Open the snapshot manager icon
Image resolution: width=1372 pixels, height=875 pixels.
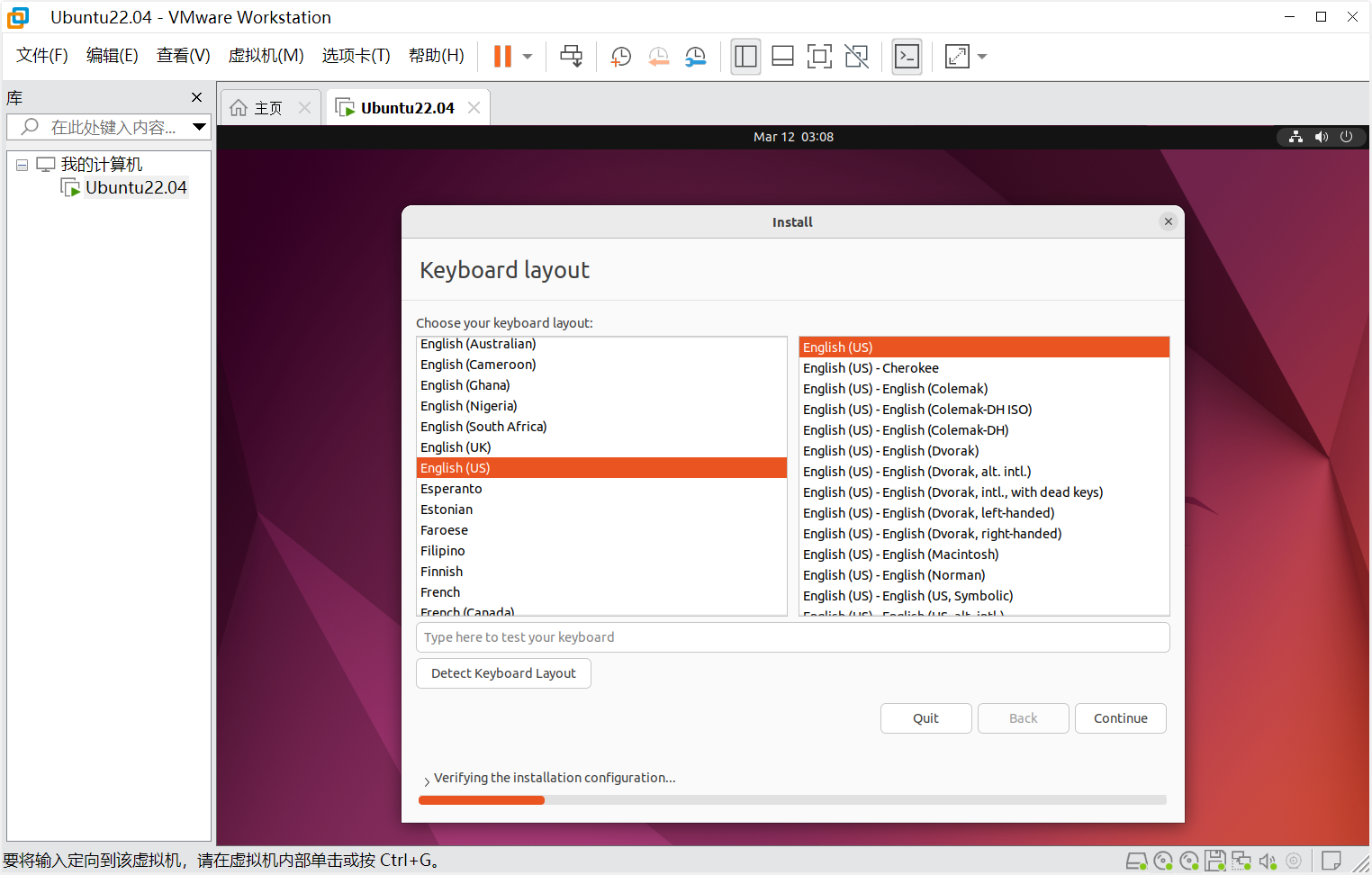click(696, 57)
